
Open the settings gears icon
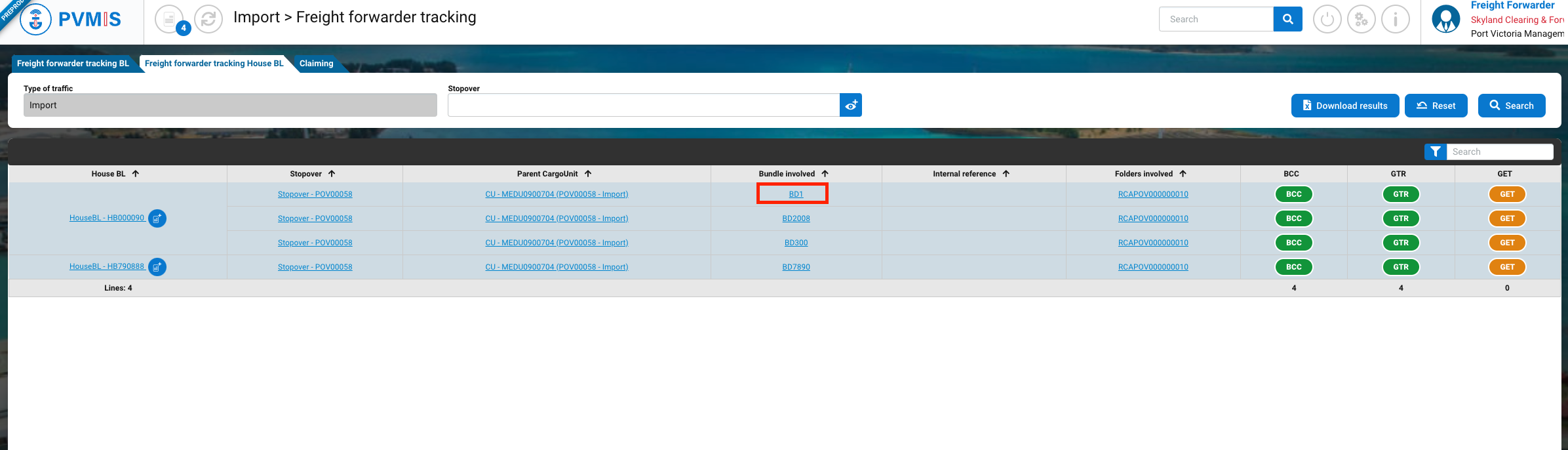(x=1361, y=20)
